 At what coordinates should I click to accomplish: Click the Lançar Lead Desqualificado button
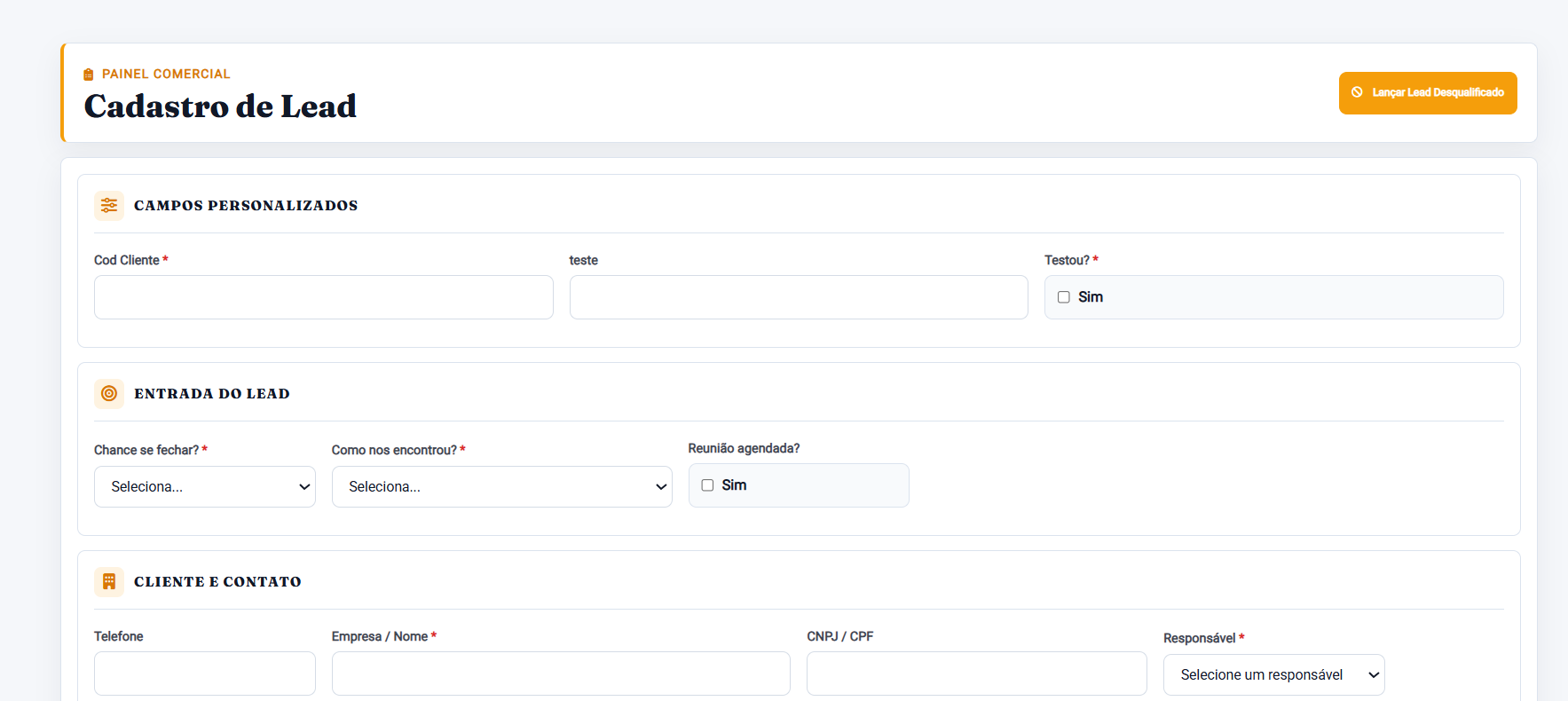[1427, 93]
